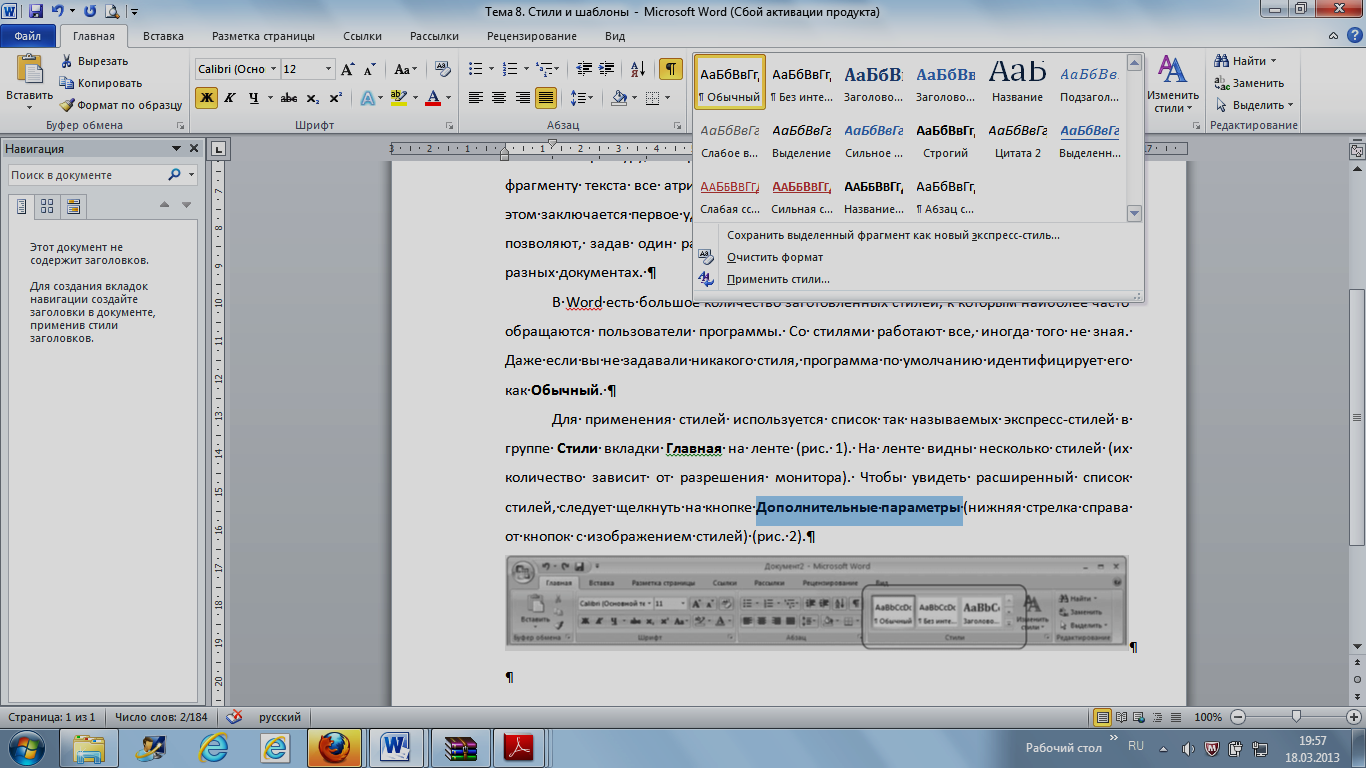Toggle Italic (К) formatting
Image resolution: width=1366 pixels, height=768 pixels.
coord(230,98)
